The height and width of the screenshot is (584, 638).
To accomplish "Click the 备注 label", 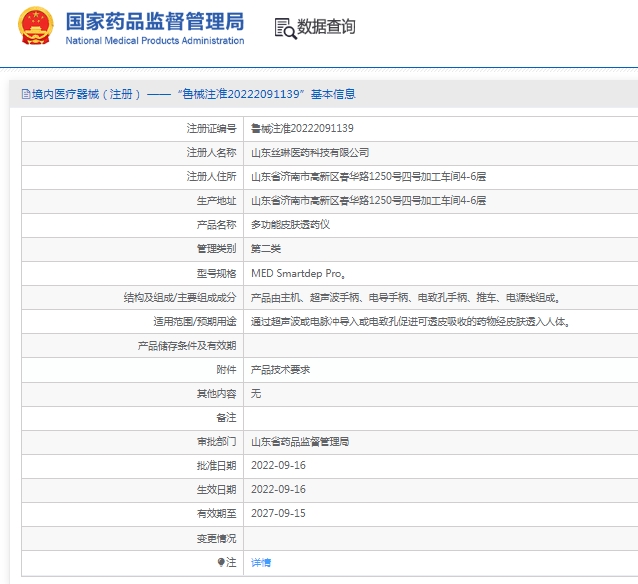I will pyautogui.click(x=226, y=418).
